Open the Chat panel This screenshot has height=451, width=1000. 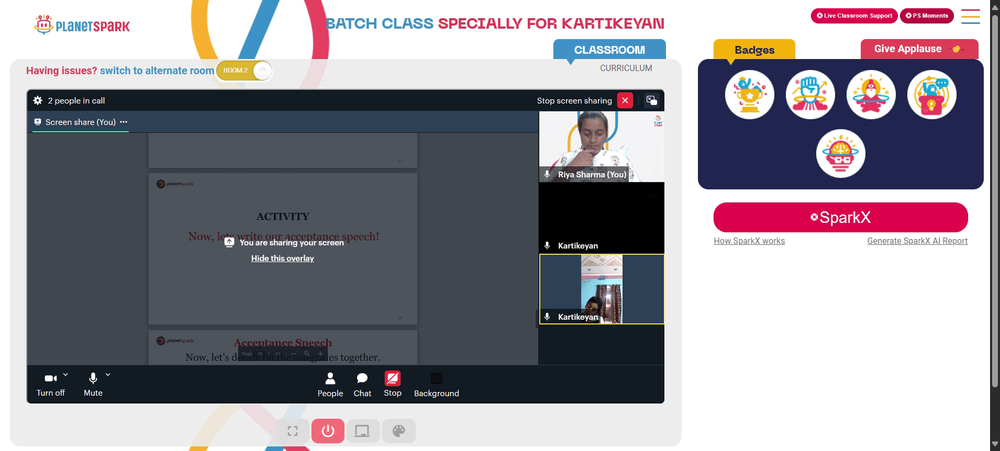tap(362, 385)
